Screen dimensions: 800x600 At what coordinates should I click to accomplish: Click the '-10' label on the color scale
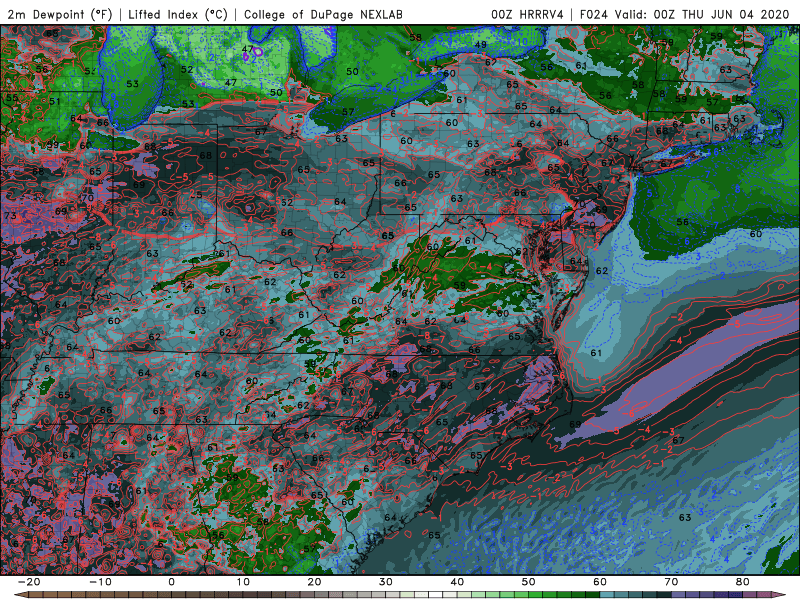[100, 582]
